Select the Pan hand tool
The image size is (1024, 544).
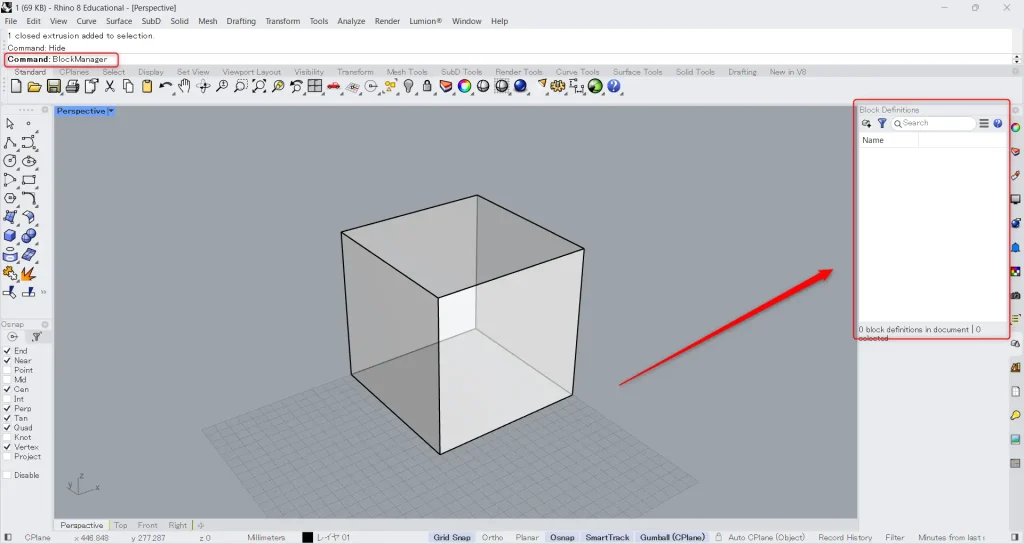184,87
